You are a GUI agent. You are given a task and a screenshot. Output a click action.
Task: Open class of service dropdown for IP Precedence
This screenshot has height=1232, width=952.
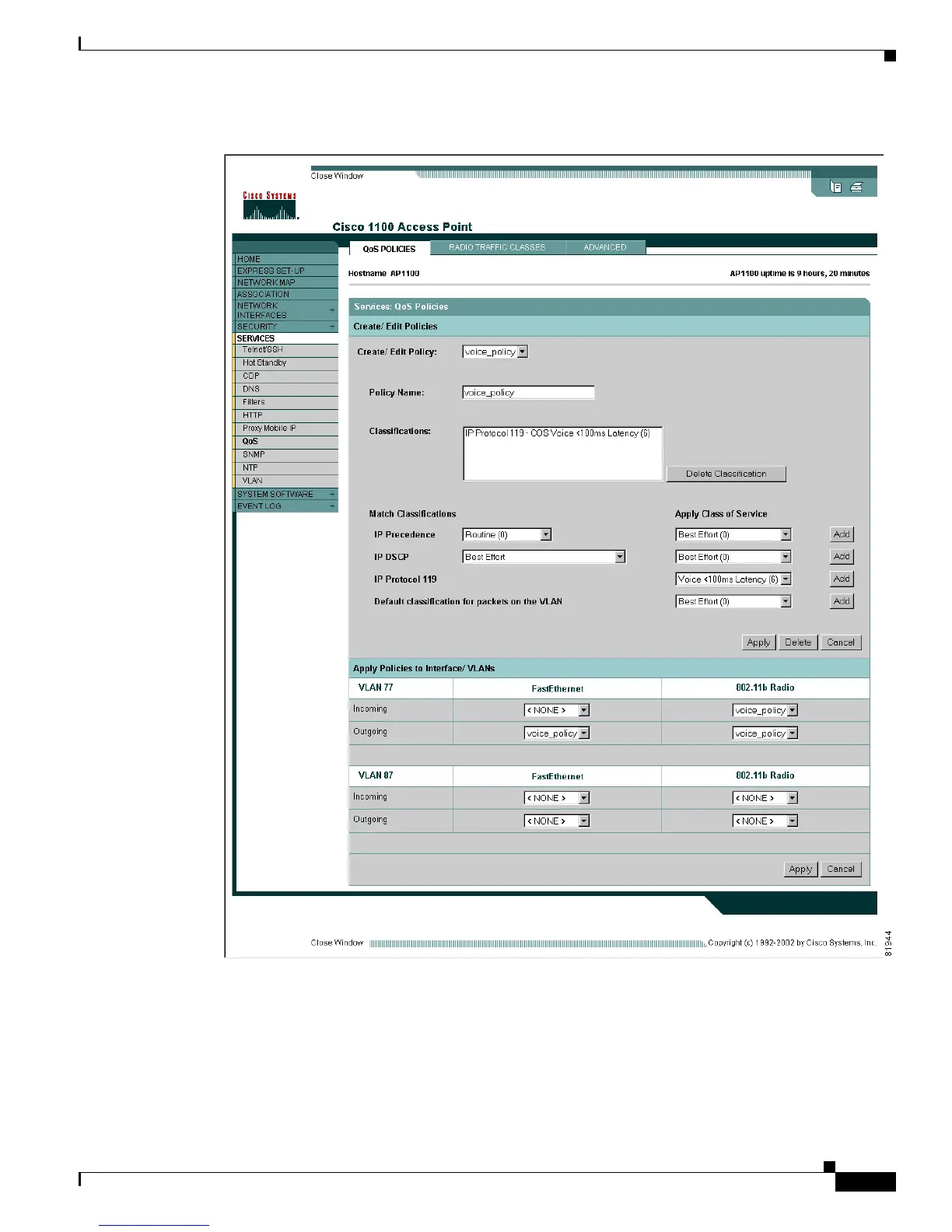coord(733,534)
